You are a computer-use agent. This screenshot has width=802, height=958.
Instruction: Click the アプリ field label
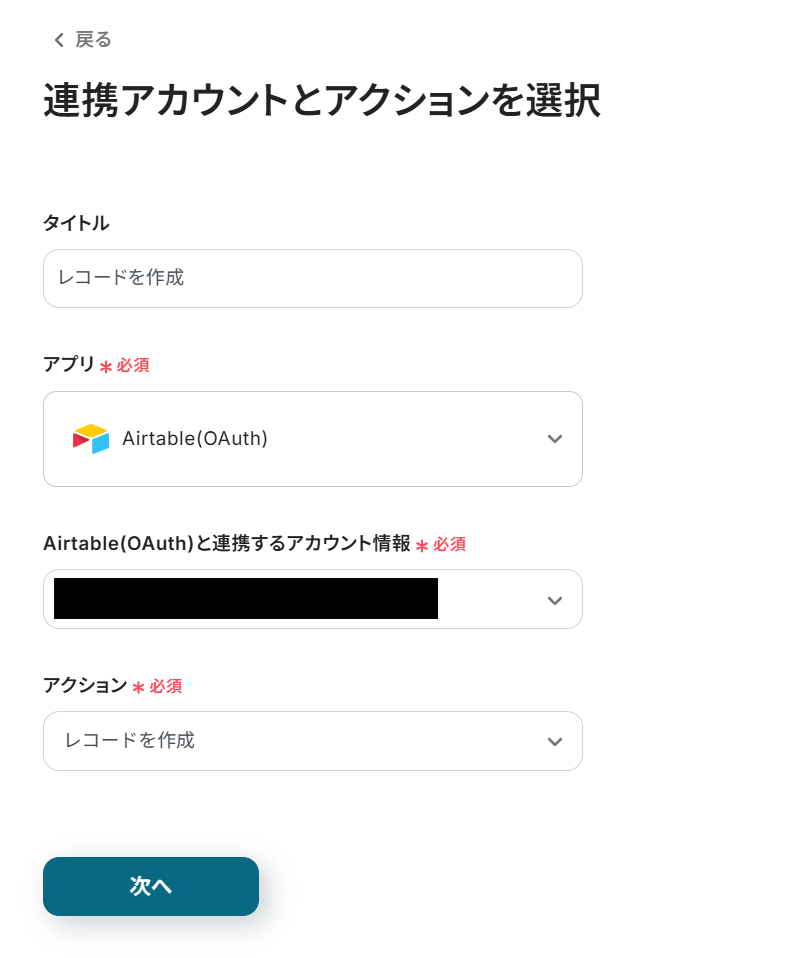(x=69, y=365)
